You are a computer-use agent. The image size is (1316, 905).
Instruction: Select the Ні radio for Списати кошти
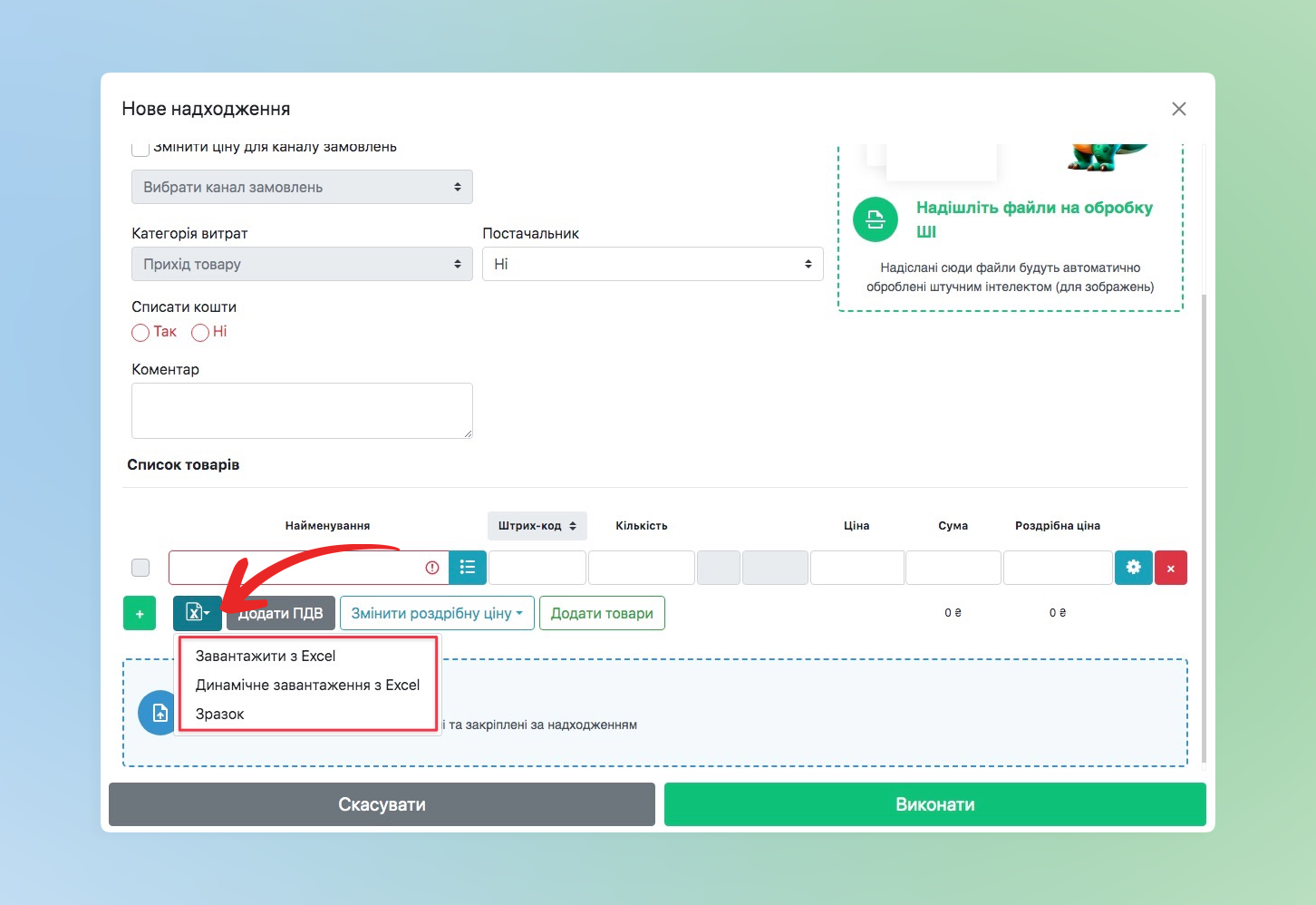[200, 333]
